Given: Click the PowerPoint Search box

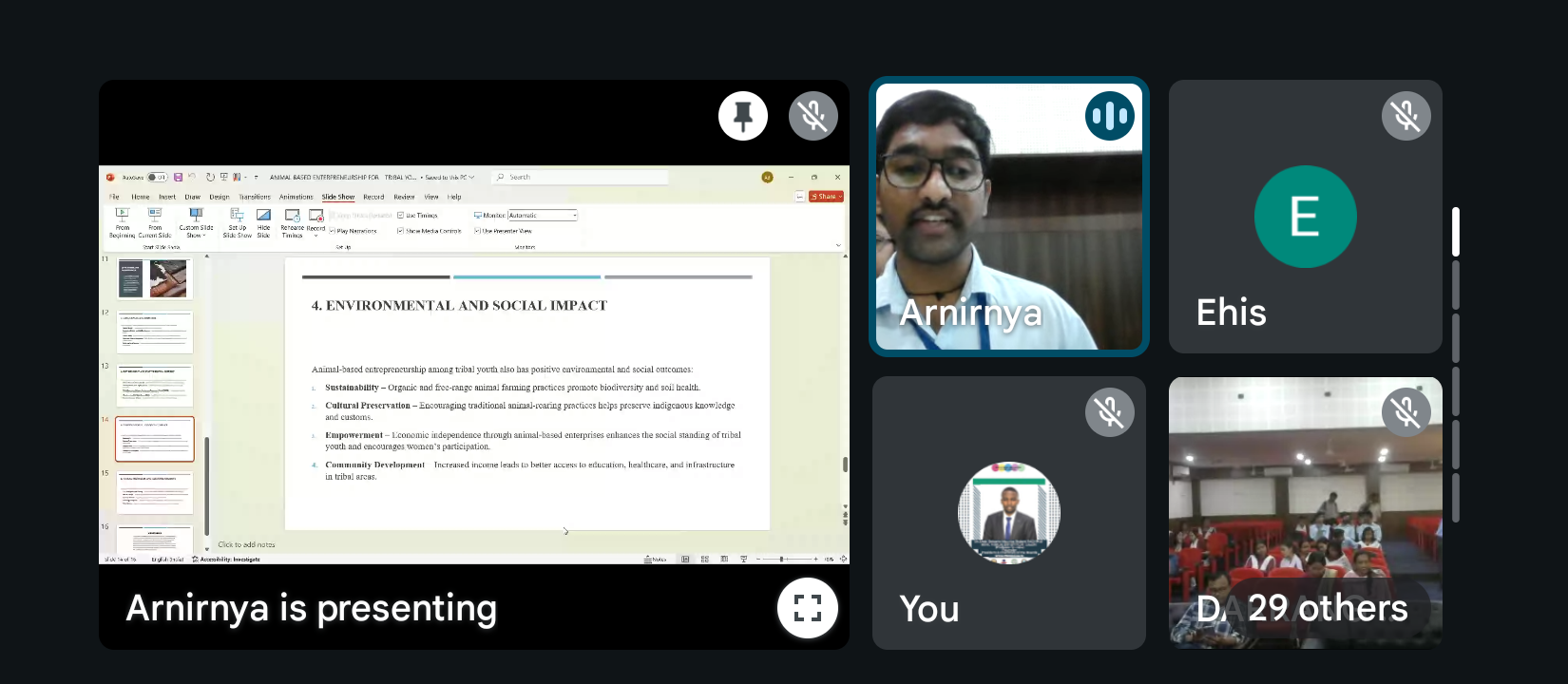Looking at the screenshot, I should click(580, 178).
